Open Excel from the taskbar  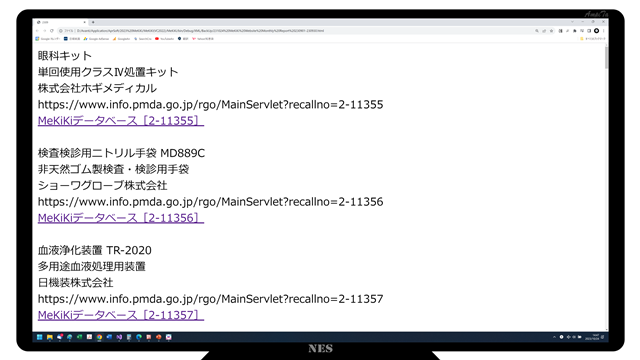(80, 337)
